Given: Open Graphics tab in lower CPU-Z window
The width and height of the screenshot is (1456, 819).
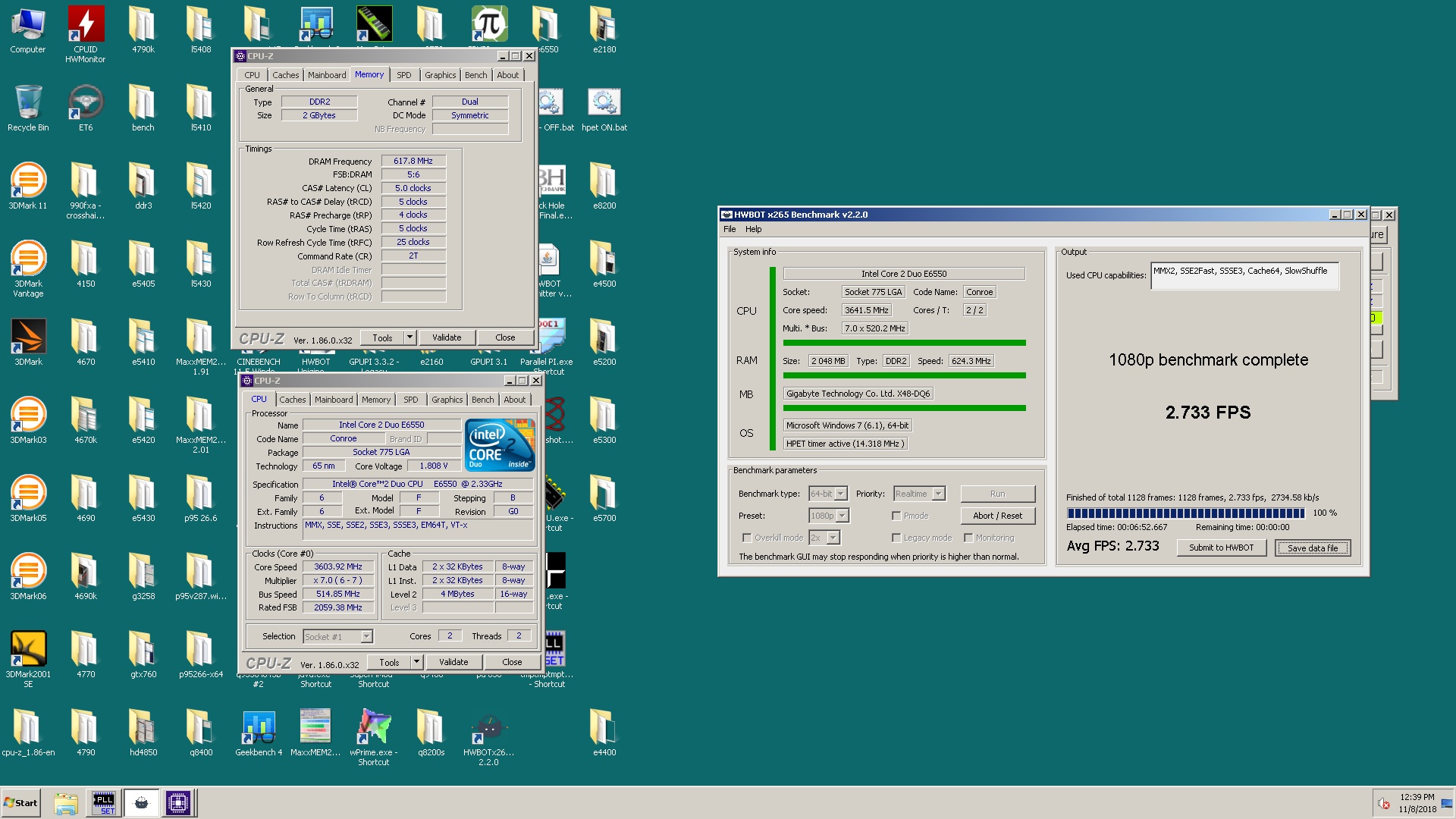Looking at the screenshot, I should (x=447, y=400).
